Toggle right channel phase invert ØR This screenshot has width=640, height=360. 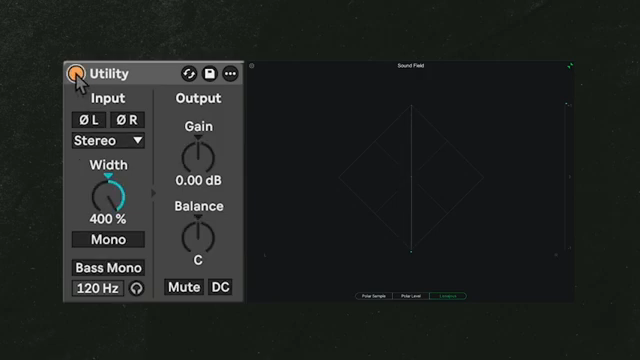point(127,120)
